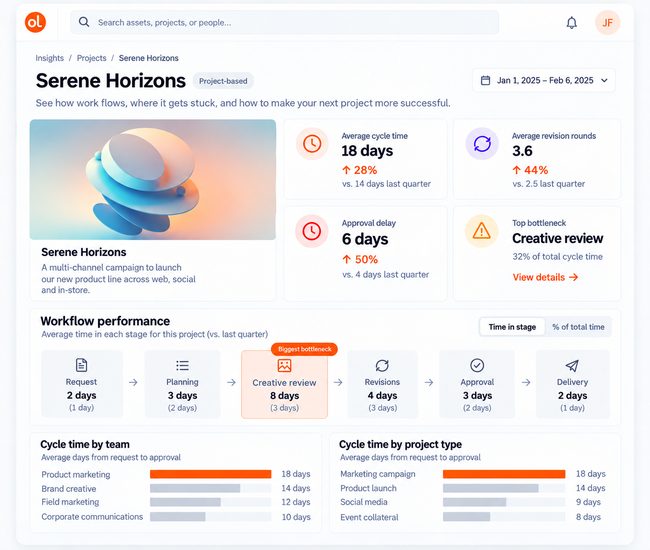Open View details for Creative review

(545, 277)
